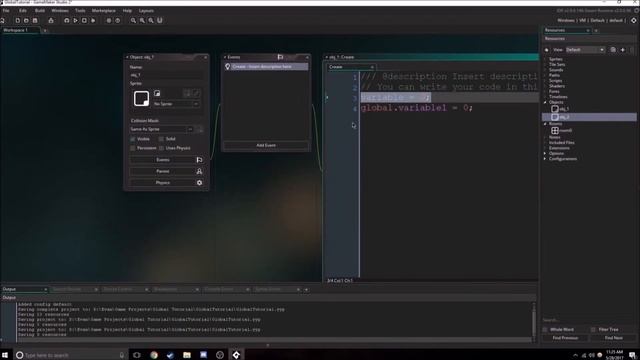This screenshot has height=360, width=640.
Task: Click the Zoom Reset toolbar icon
Action: click(x=142, y=20)
